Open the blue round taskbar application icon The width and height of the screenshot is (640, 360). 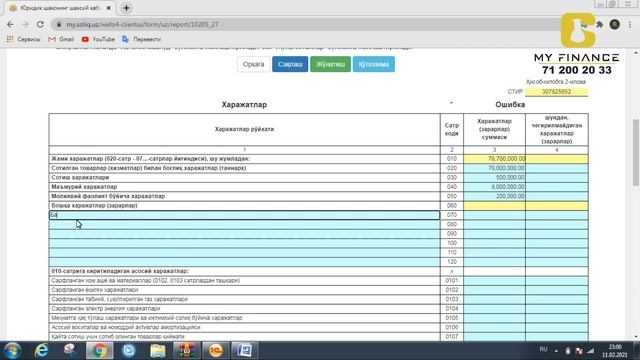coord(129,351)
